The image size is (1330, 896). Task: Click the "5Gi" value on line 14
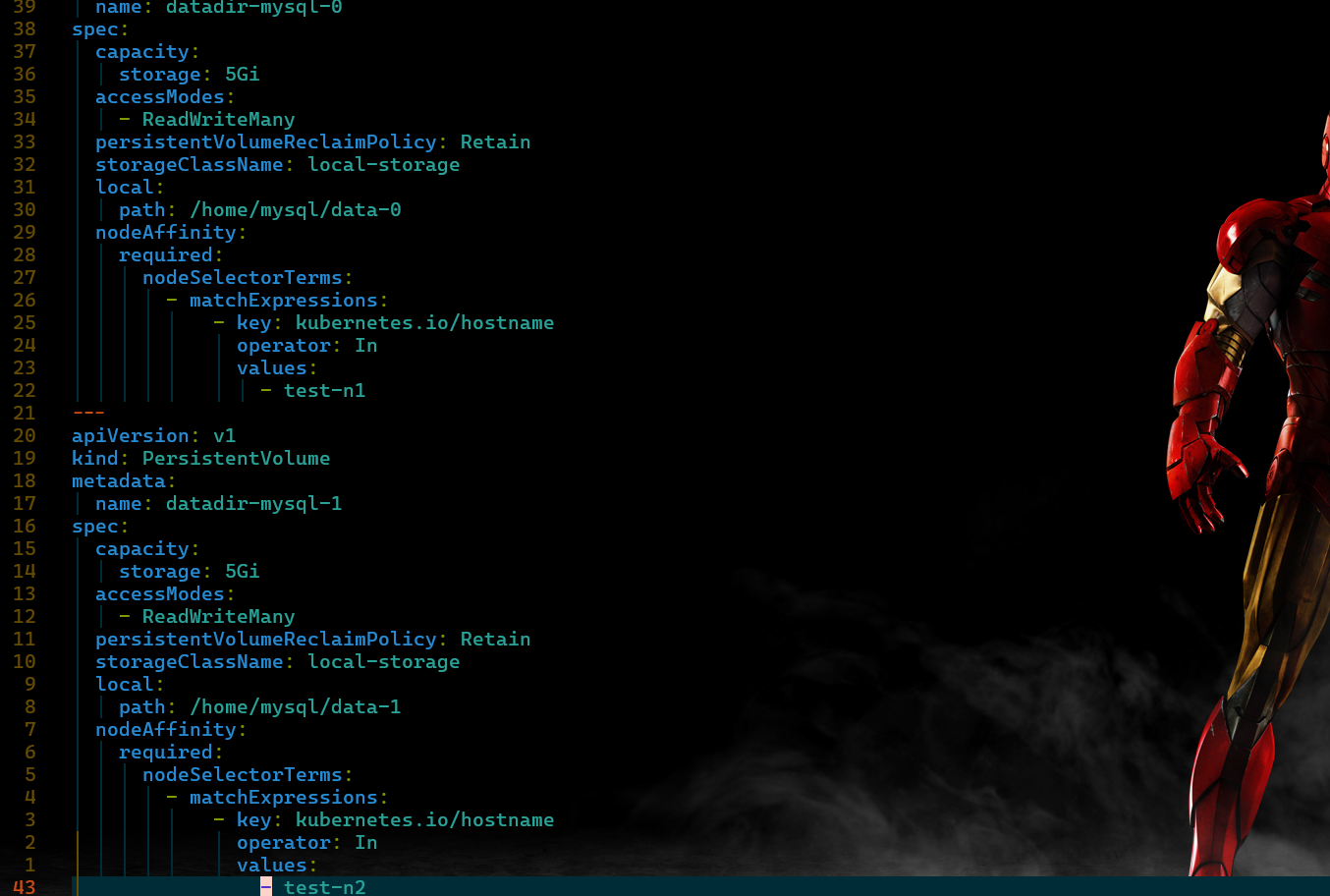243,571
